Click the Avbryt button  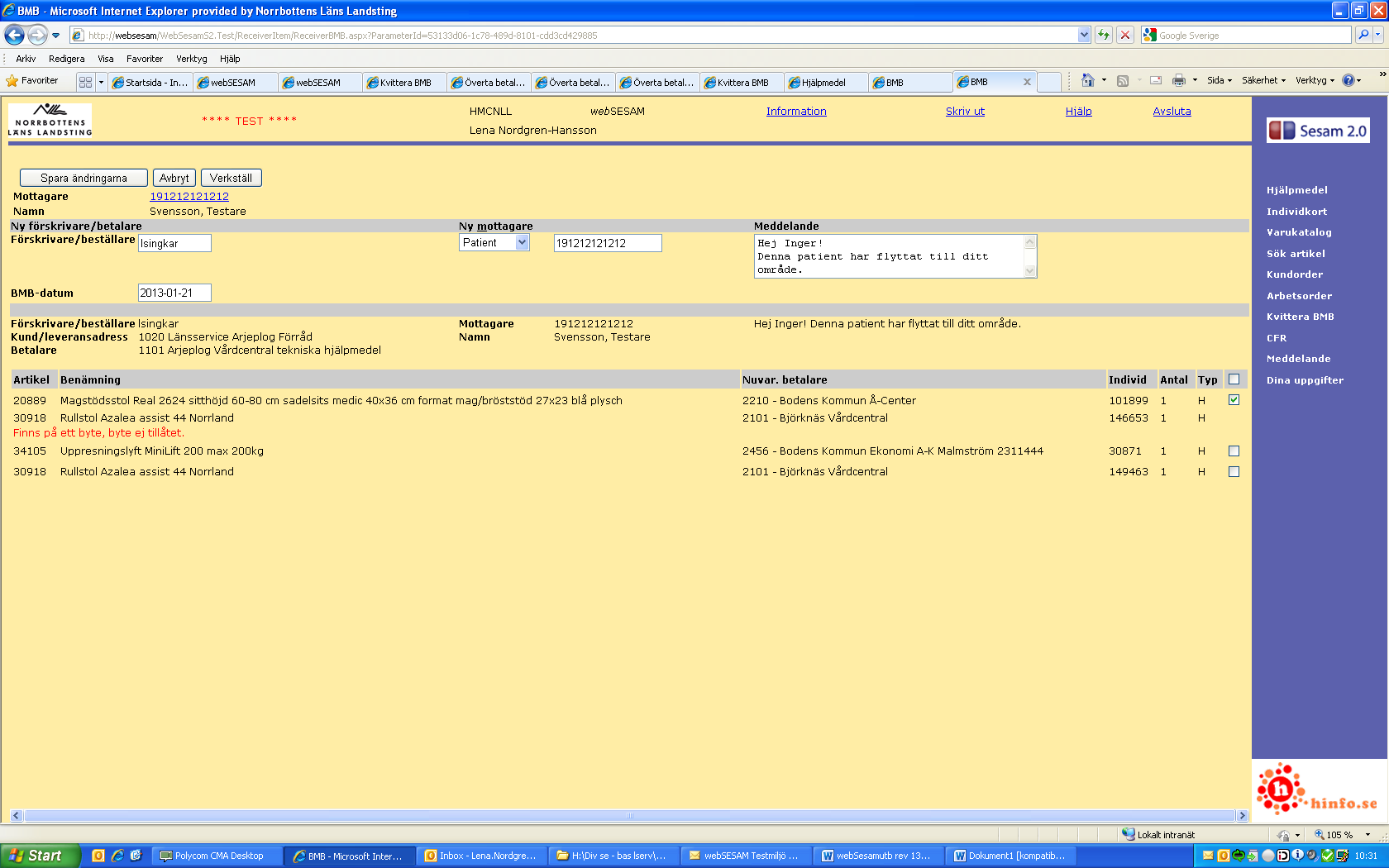pyautogui.click(x=174, y=178)
